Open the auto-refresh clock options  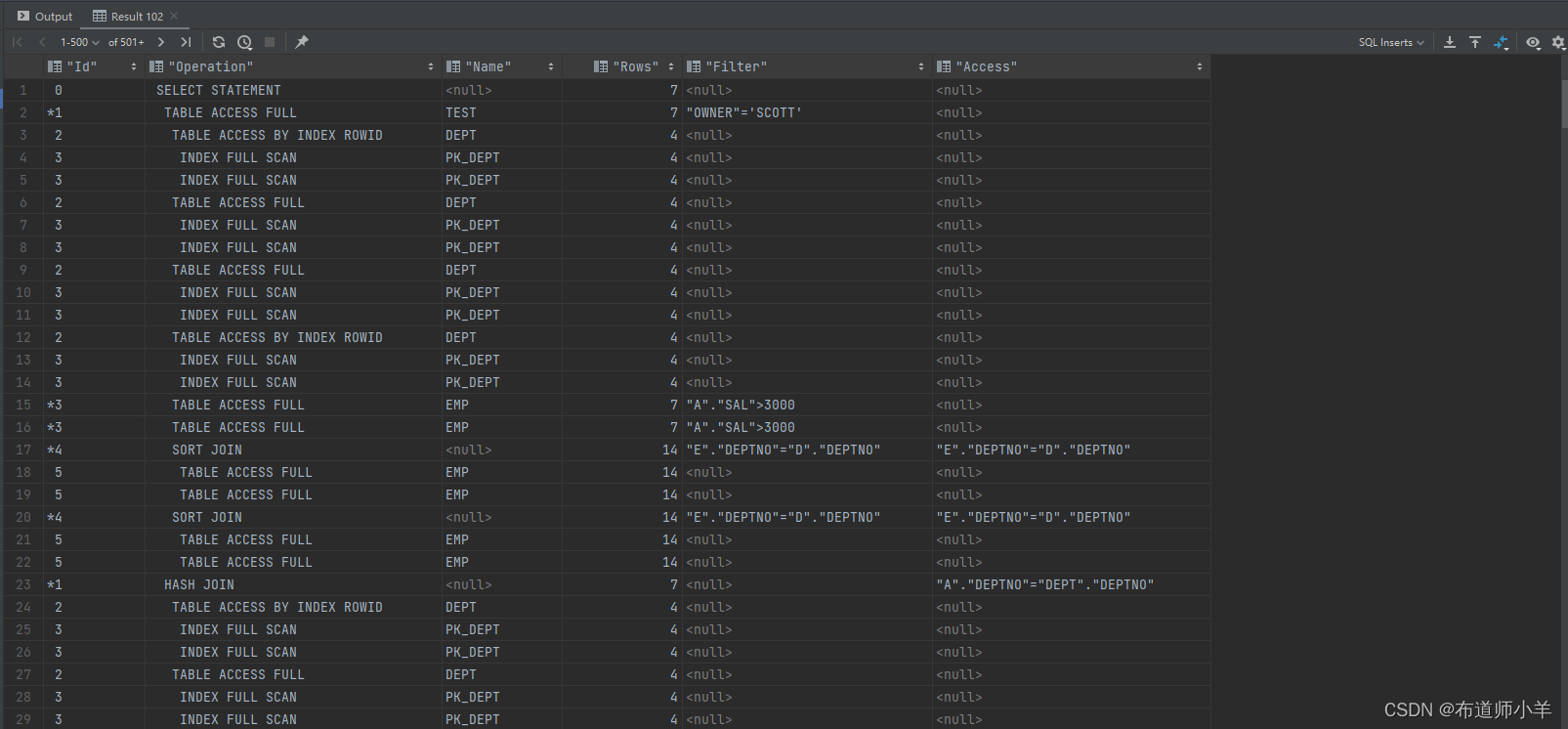[x=244, y=42]
